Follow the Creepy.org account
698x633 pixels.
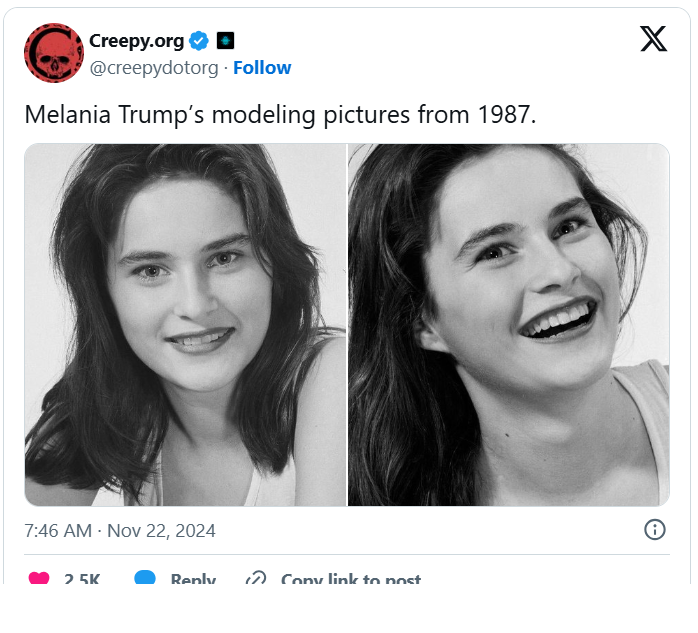[x=262, y=68]
